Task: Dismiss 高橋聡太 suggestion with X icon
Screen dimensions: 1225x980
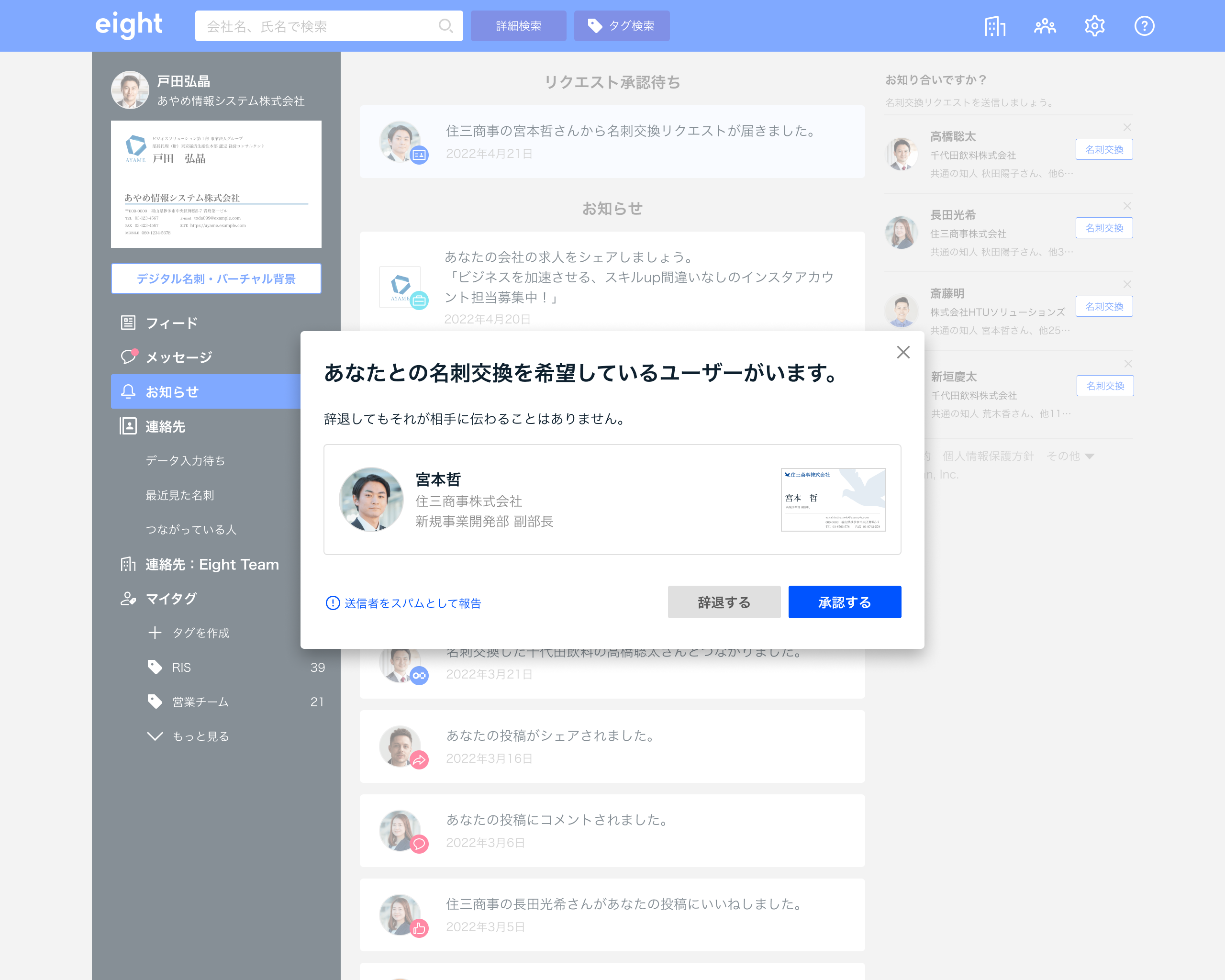Action: tap(1127, 127)
